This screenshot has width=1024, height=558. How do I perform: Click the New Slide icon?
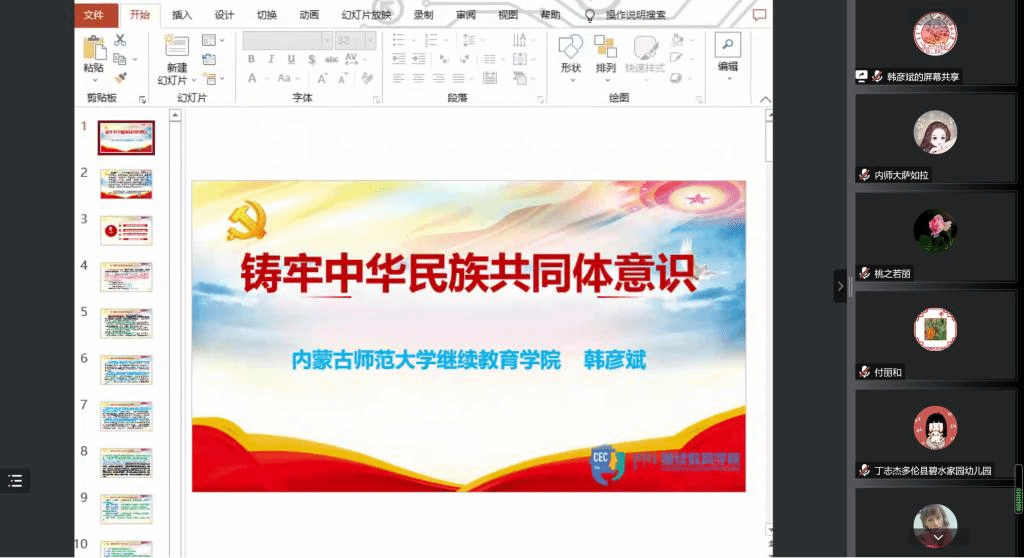[x=176, y=46]
